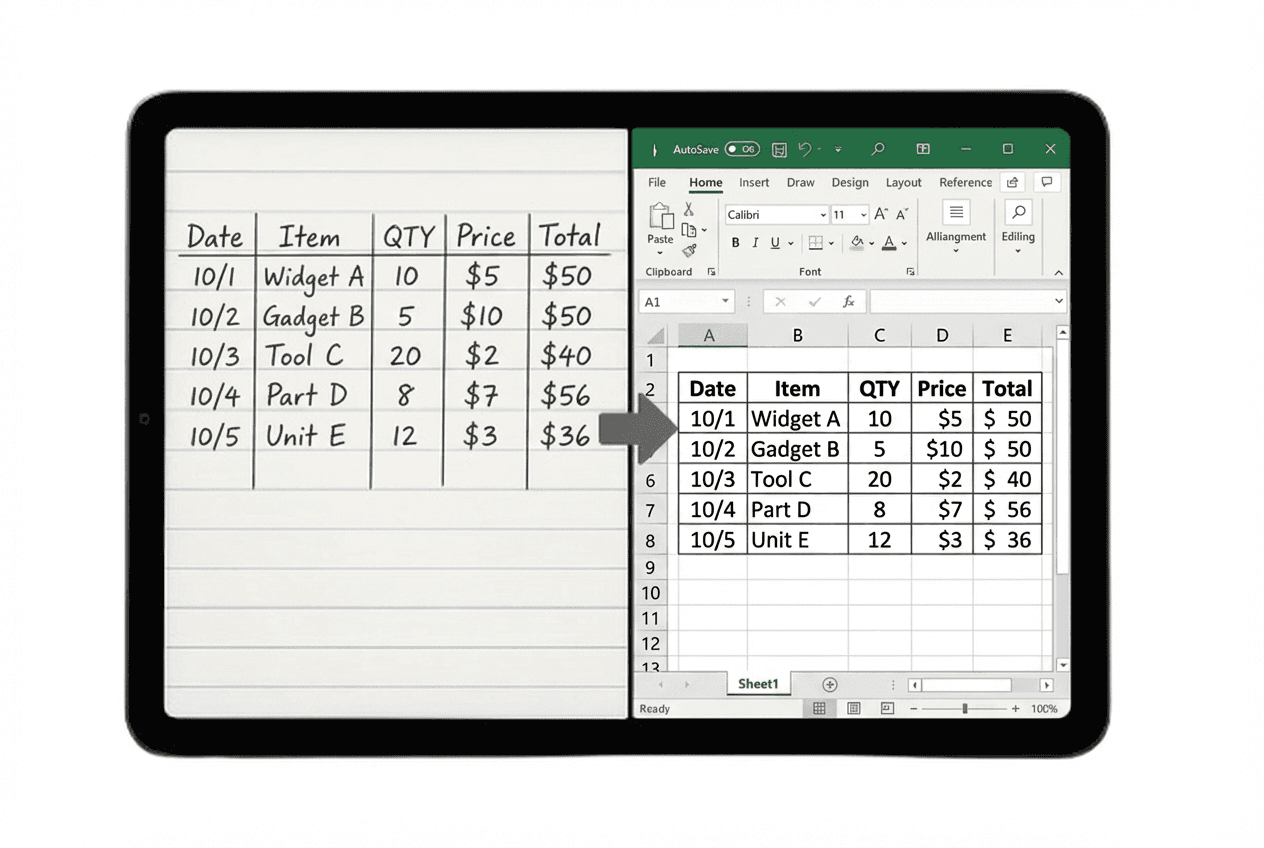Open the Font Color dropdown arrow
This screenshot has width=1264, height=848.
(903, 244)
